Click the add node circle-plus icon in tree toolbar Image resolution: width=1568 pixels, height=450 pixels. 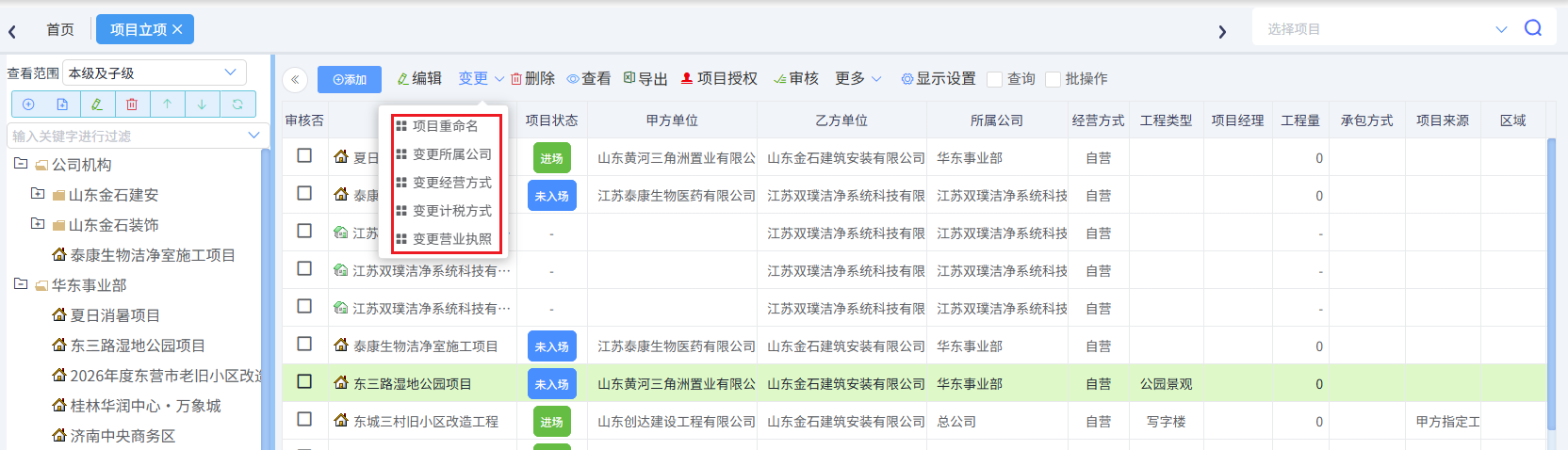(28, 104)
